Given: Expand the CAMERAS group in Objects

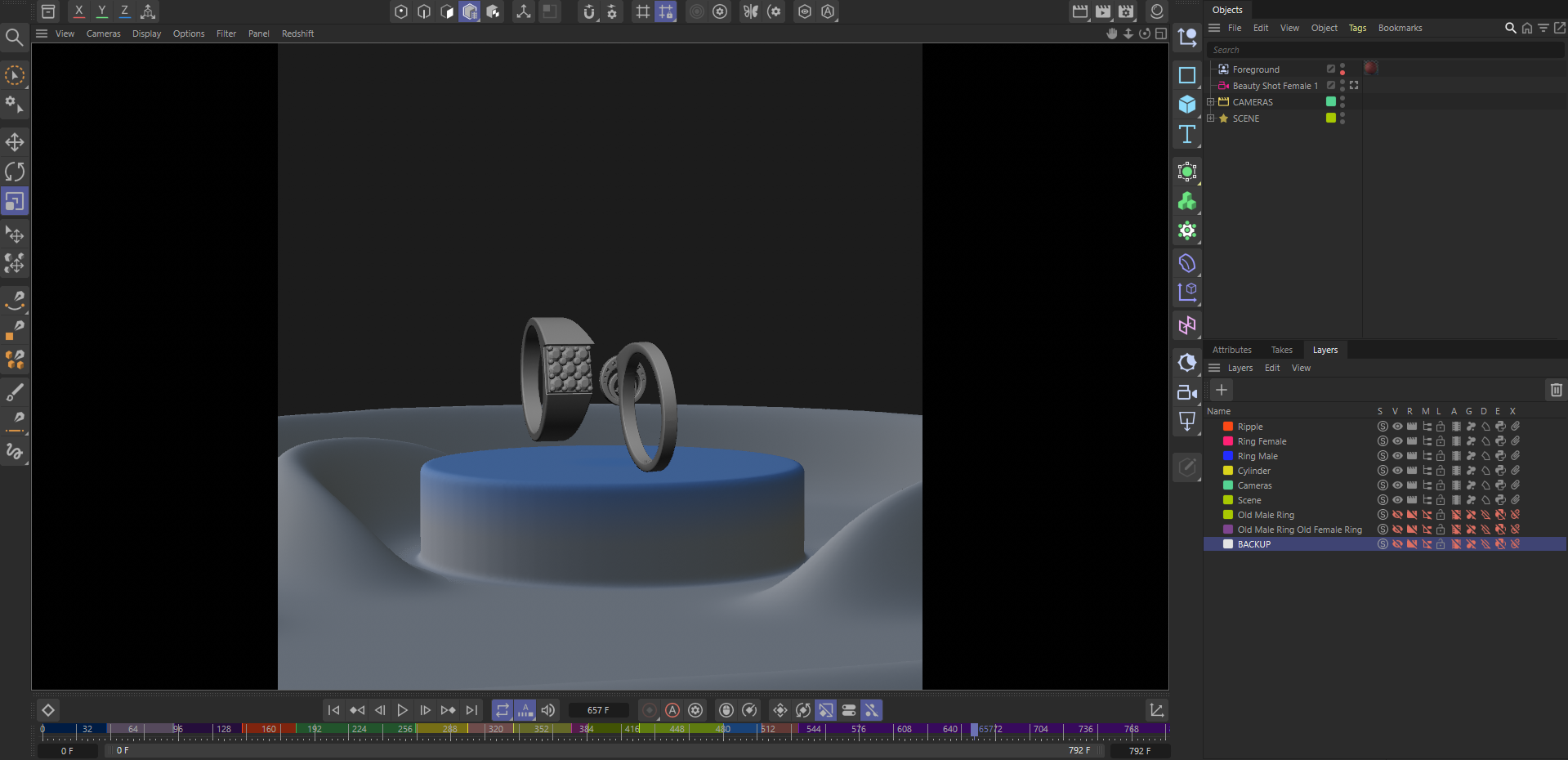Looking at the screenshot, I should 1211,102.
